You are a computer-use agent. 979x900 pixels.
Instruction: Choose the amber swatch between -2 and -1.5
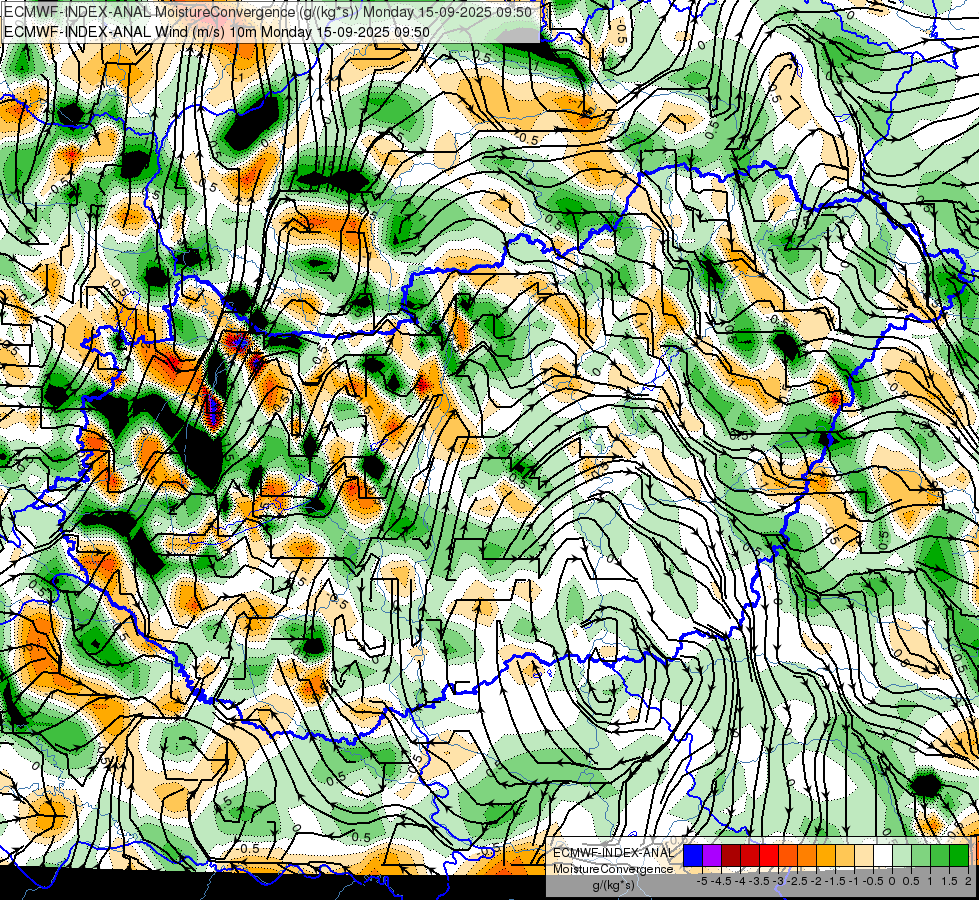pyautogui.click(x=826, y=855)
